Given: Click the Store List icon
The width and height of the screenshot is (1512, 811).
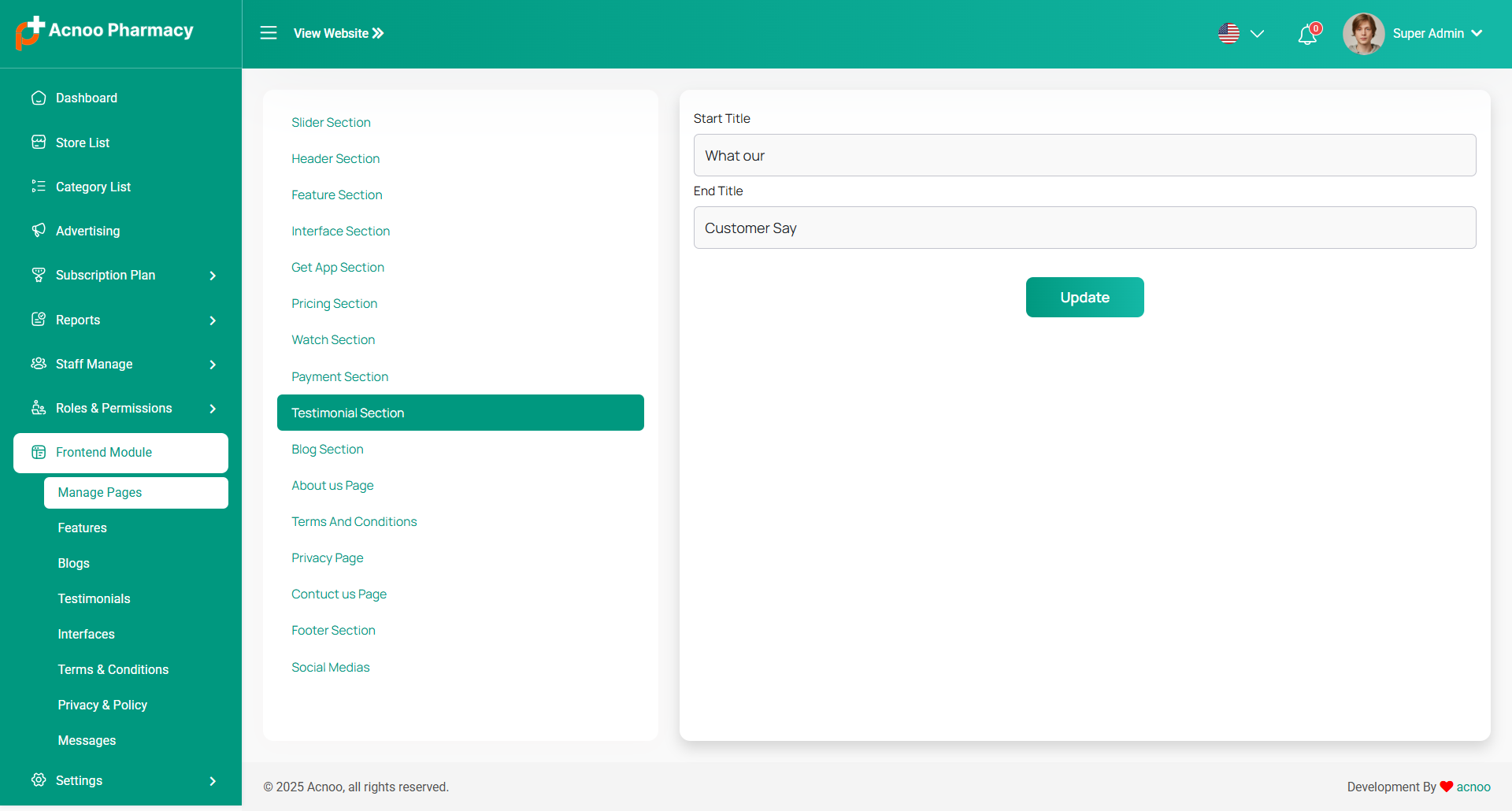Looking at the screenshot, I should (x=39, y=143).
